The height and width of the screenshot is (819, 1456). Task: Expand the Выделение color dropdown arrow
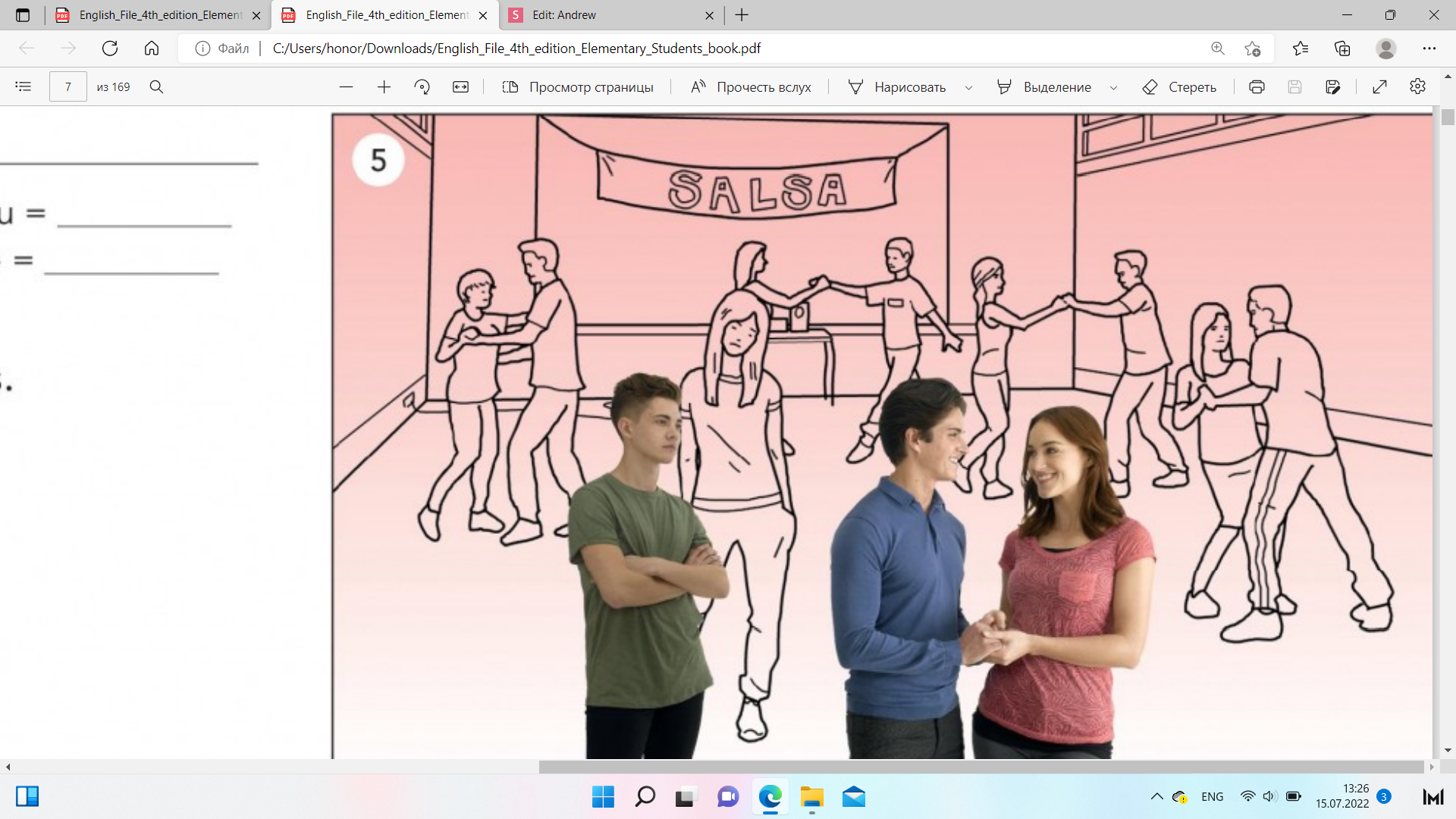(x=1113, y=87)
